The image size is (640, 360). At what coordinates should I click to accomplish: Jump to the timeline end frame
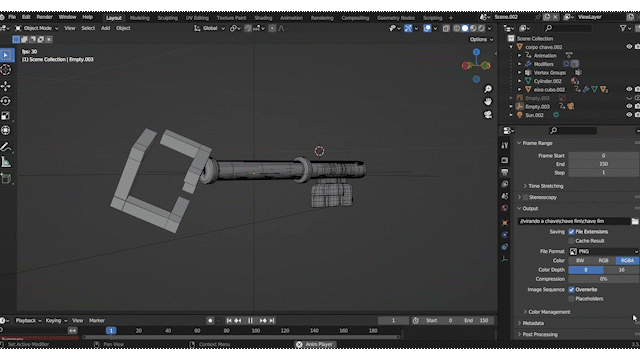pyautogui.click(x=272, y=321)
